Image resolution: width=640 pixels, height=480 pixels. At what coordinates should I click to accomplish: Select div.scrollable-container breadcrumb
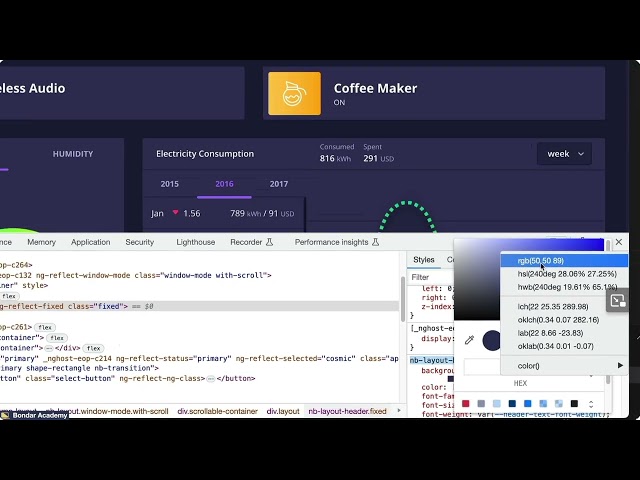coord(218,411)
